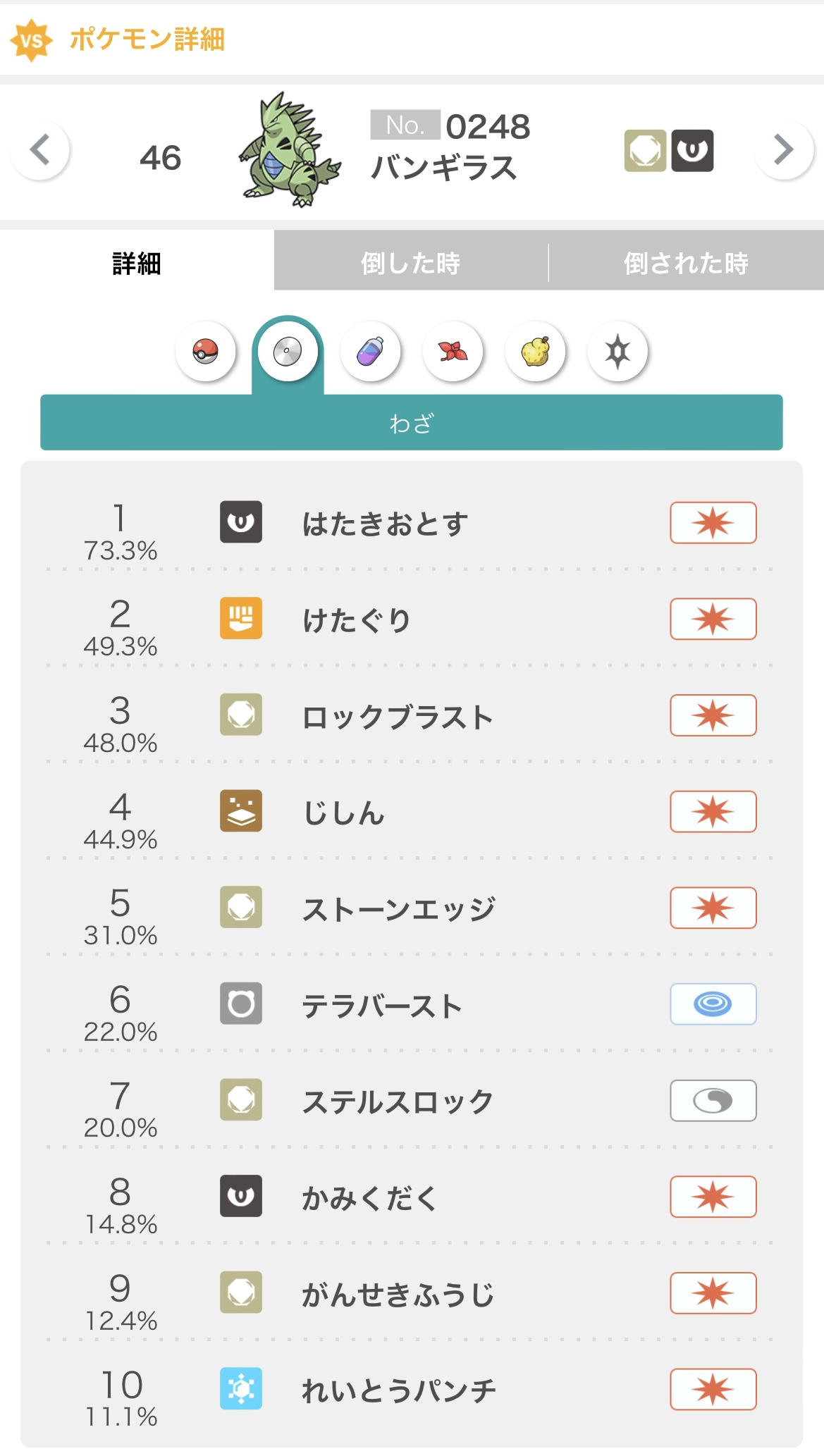Click the Ice type icon for れいとうパンチ
The width and height of the screenshot is (824, 1456).
pyautogui.click(x=241, y=1388)
